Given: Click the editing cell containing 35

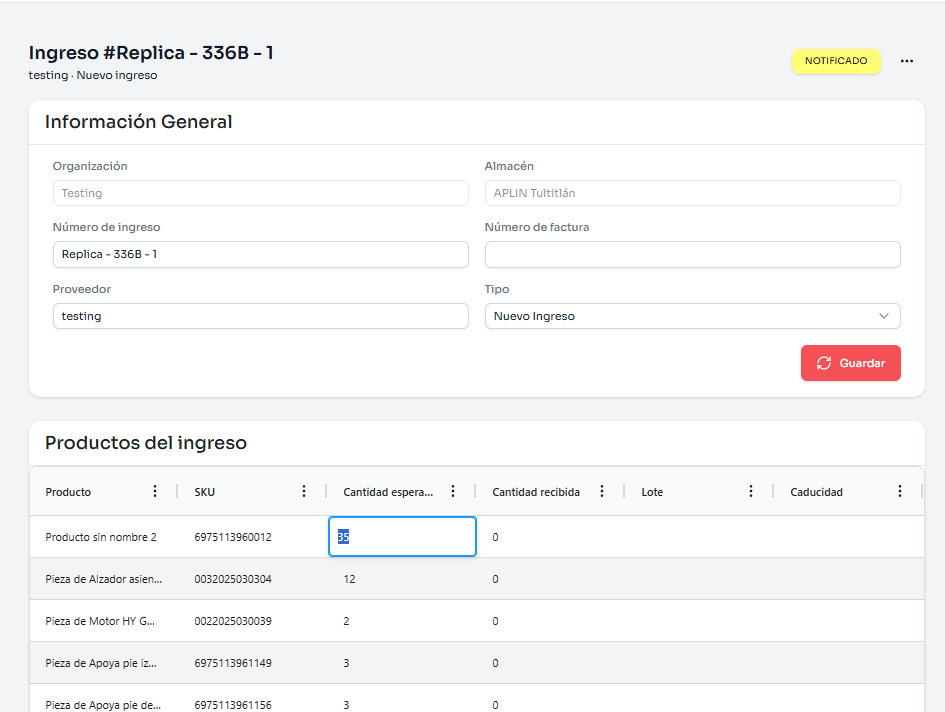Looking at the screenshot, I should (402, 537).
